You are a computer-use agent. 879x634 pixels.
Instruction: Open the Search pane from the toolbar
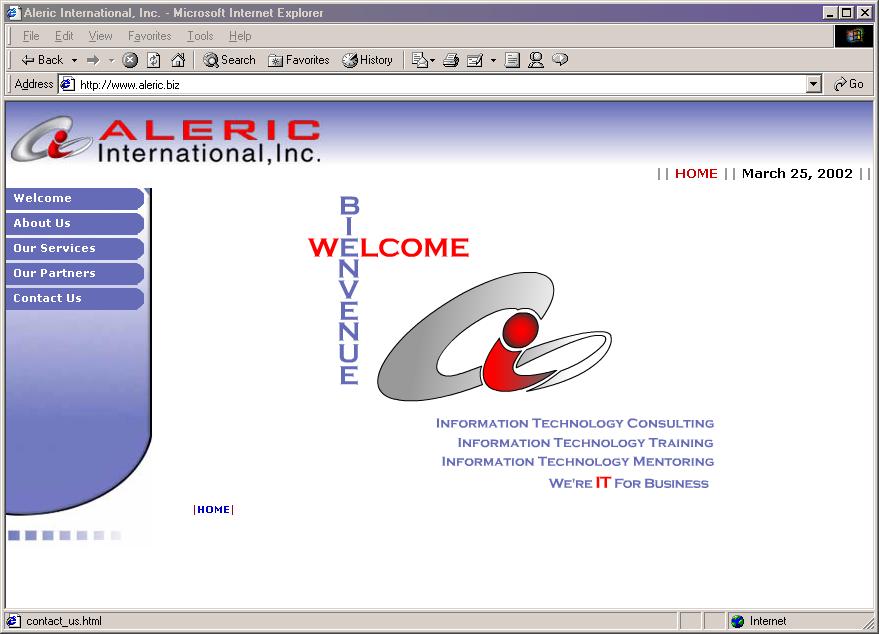click(x=229, y=60)
